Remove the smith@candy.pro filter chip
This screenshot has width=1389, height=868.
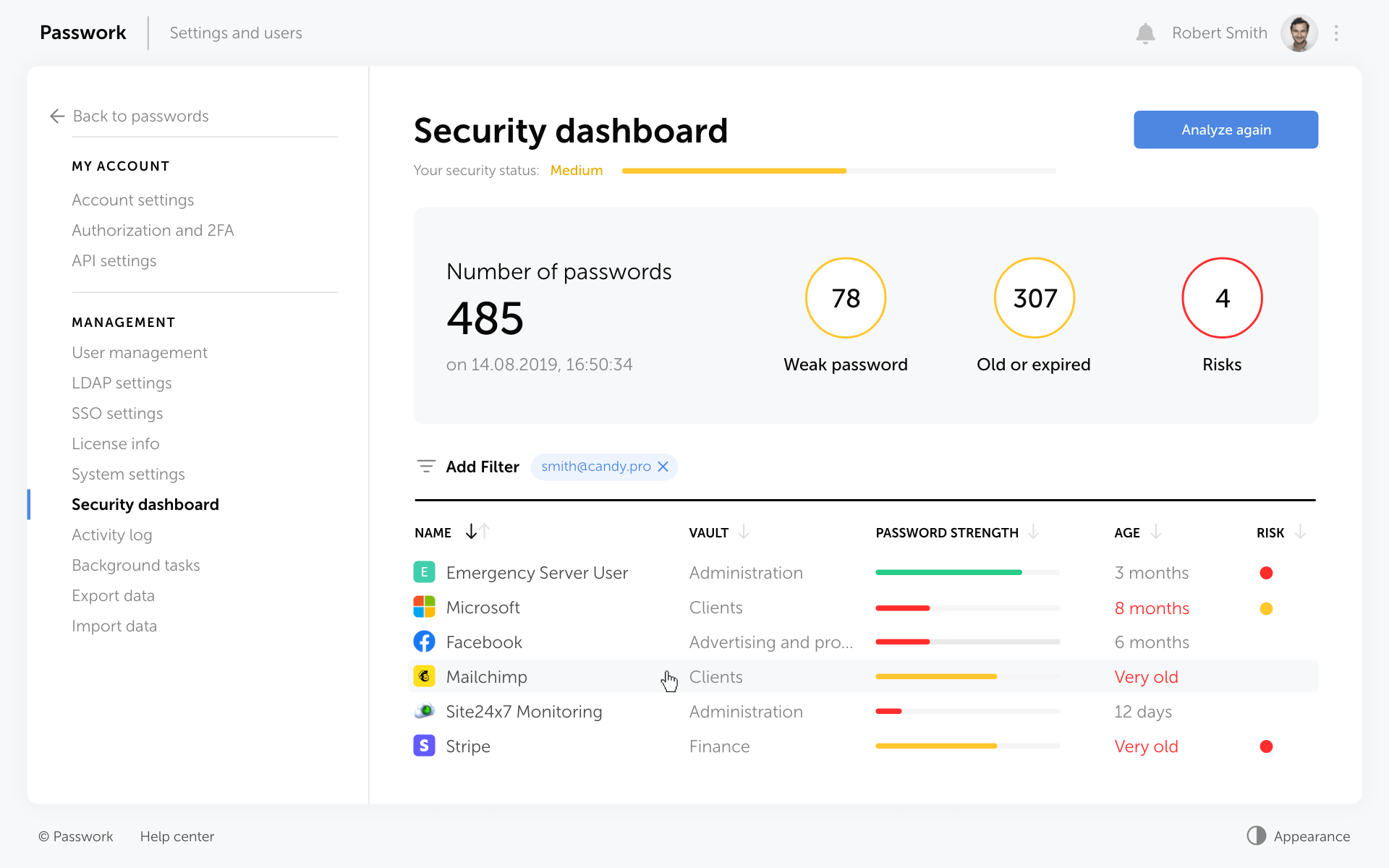coord(663,467)
